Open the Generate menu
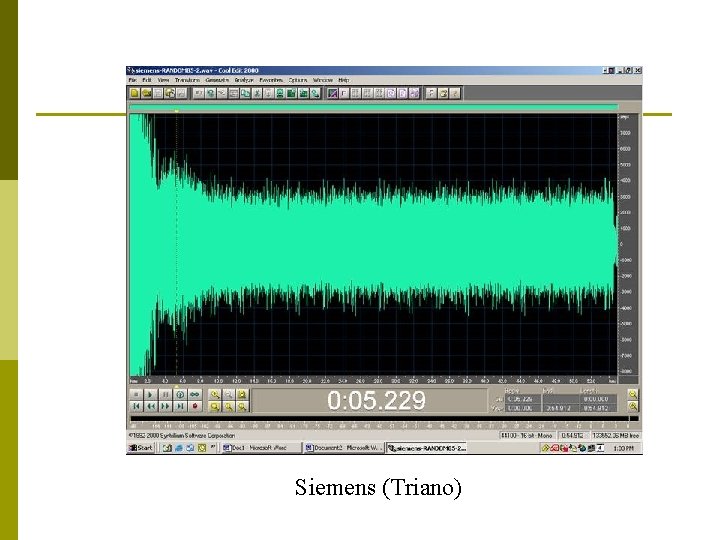This screenshot has width=720, height=540. 217,80
